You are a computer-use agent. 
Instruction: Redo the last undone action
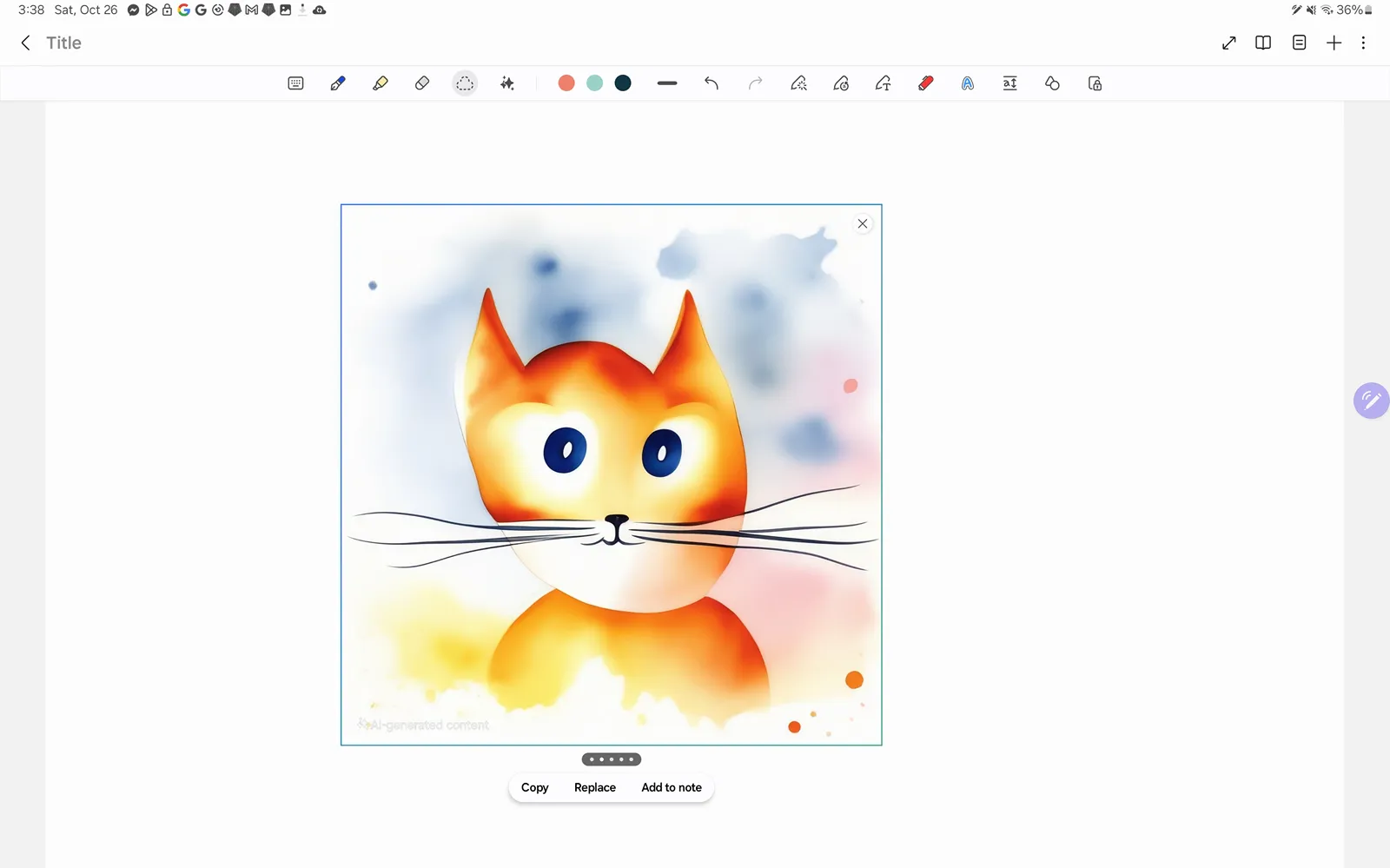(x=755, y=83)
